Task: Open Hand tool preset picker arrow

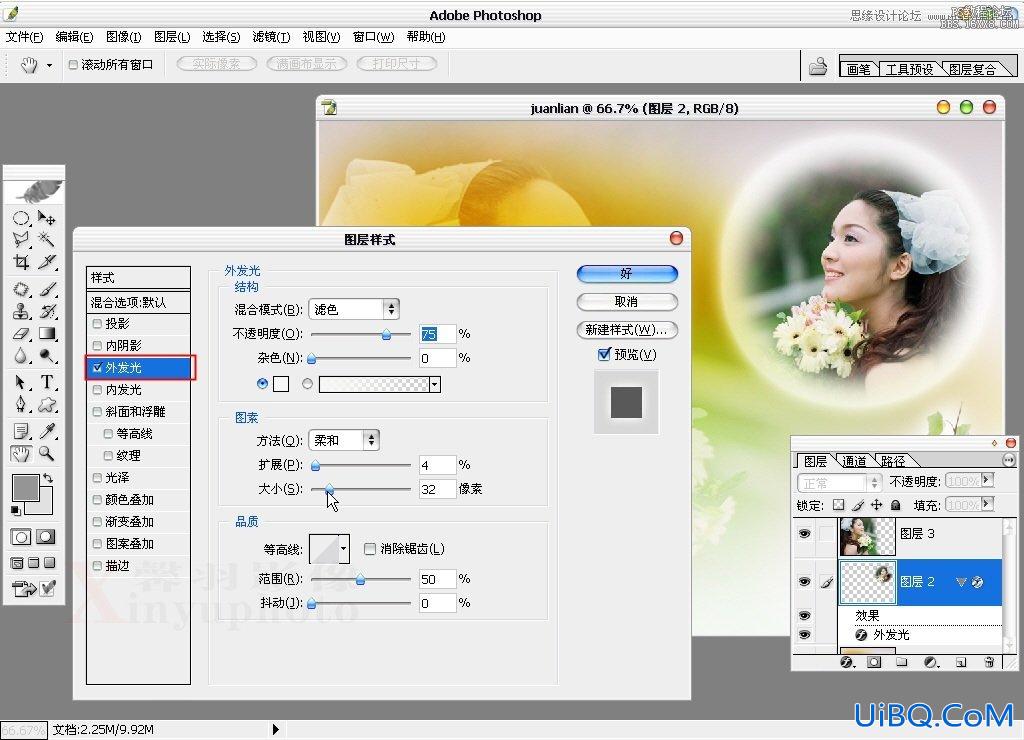Action: coord(49,65)
